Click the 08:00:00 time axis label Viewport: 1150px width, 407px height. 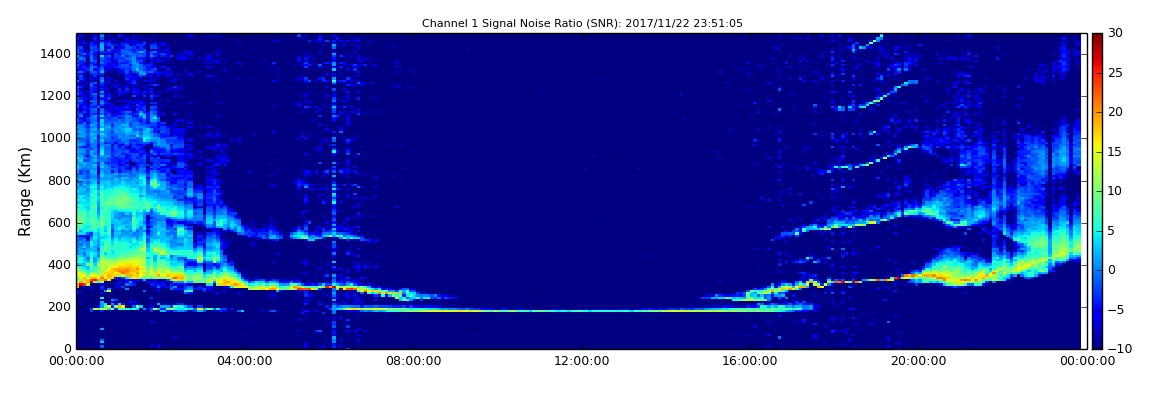(x=413, y=360)
